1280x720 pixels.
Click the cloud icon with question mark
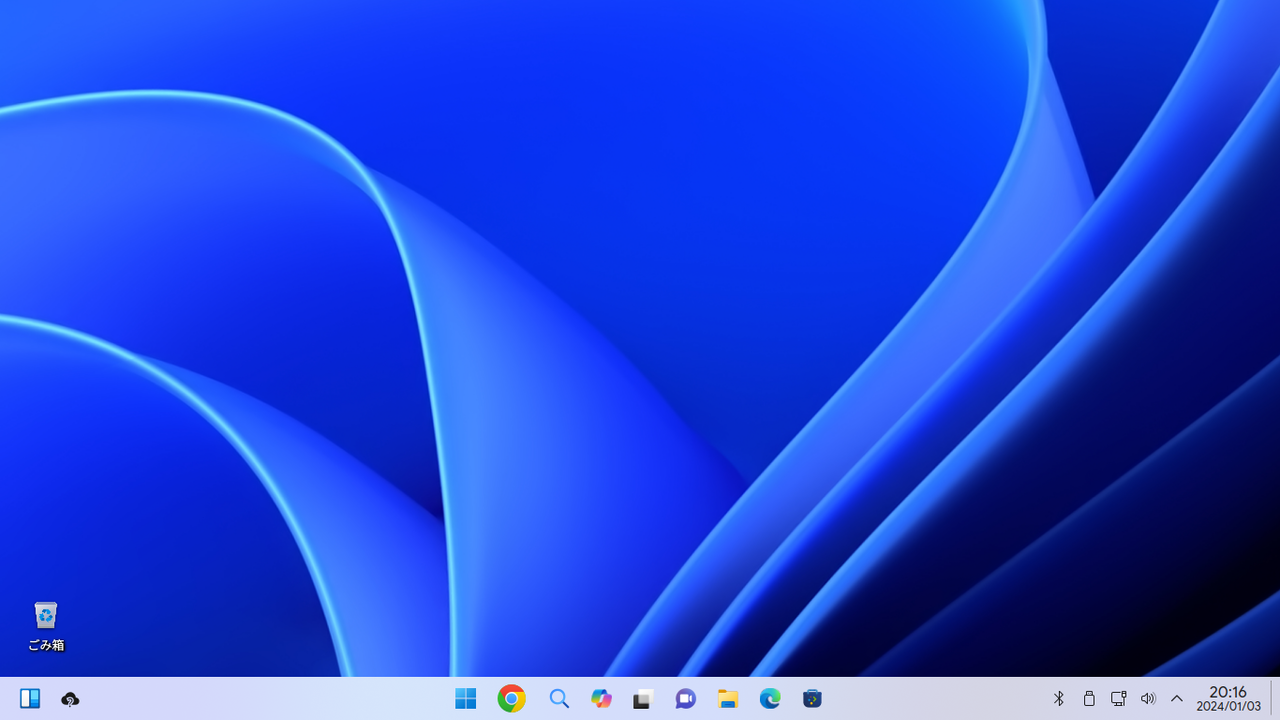click(70, 699)
